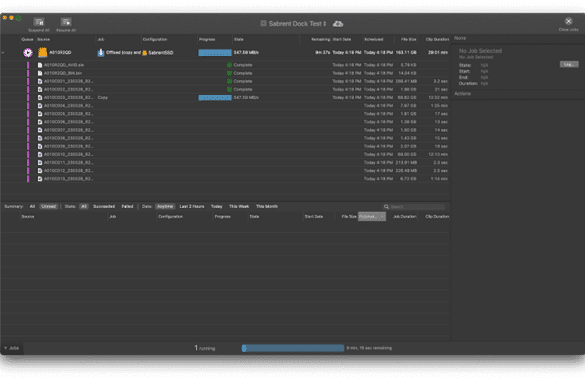Image resolution: width=585 pixels, height=380 pixels.
Task: Click clip icon of A010C001 row
Action: coord(40,81)
